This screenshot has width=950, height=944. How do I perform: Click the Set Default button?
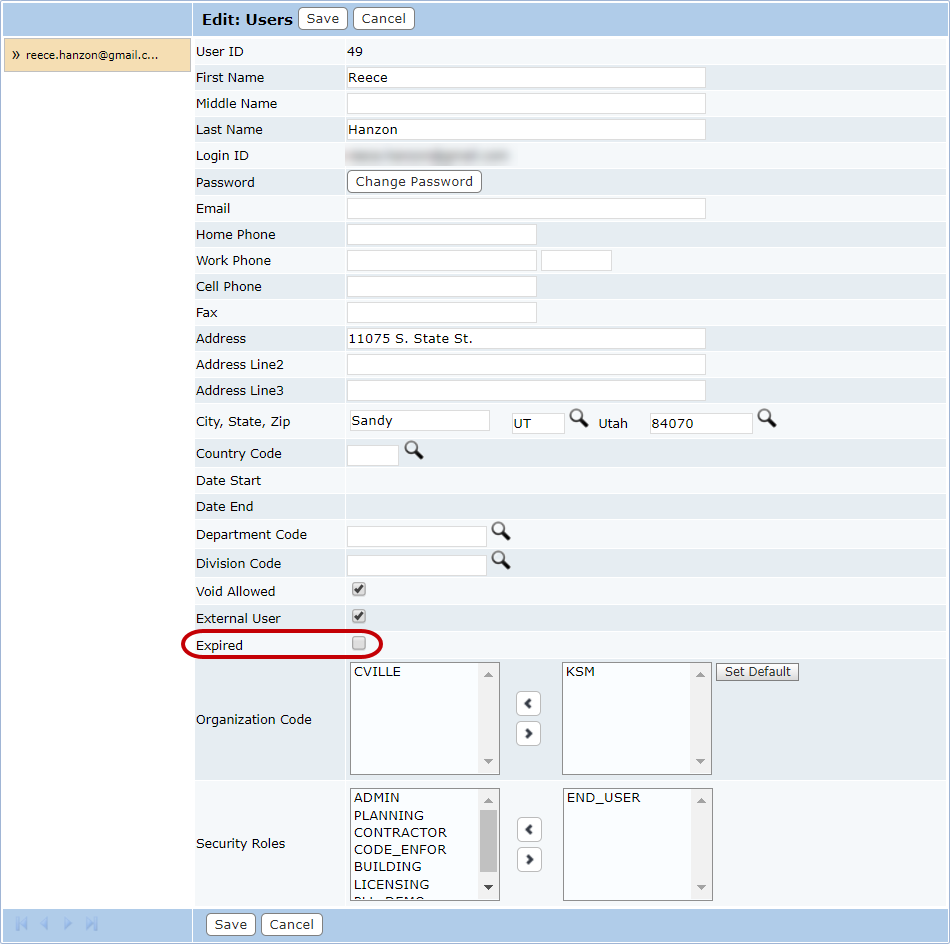click(x=757, y=672)
